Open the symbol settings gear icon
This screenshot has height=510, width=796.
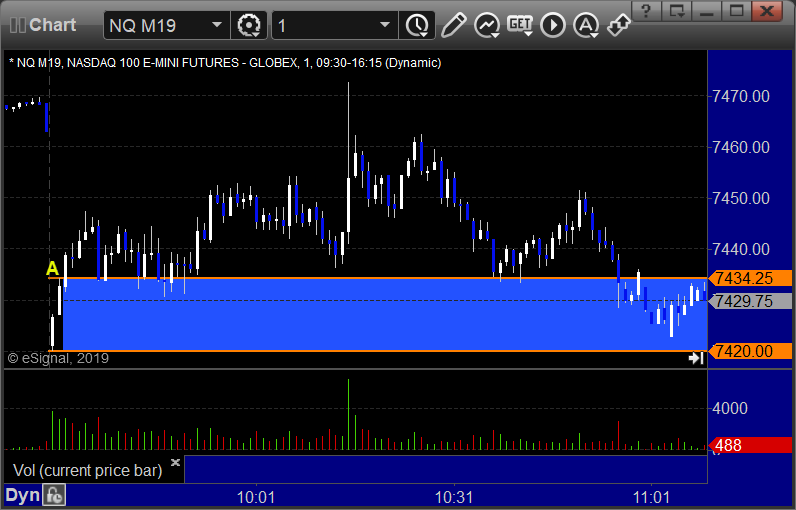249,25
